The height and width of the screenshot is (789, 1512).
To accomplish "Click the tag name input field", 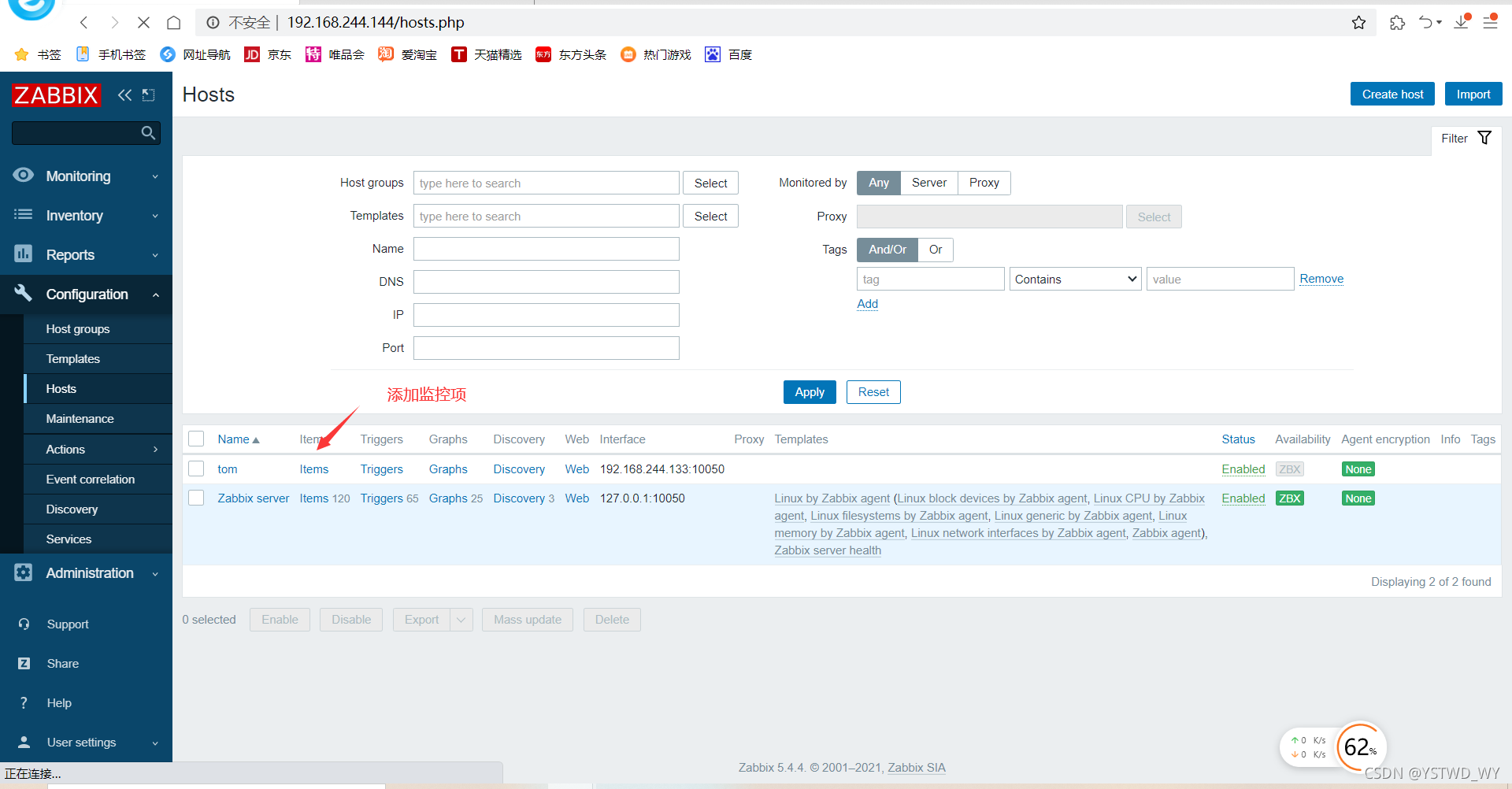I will [931, 279].
